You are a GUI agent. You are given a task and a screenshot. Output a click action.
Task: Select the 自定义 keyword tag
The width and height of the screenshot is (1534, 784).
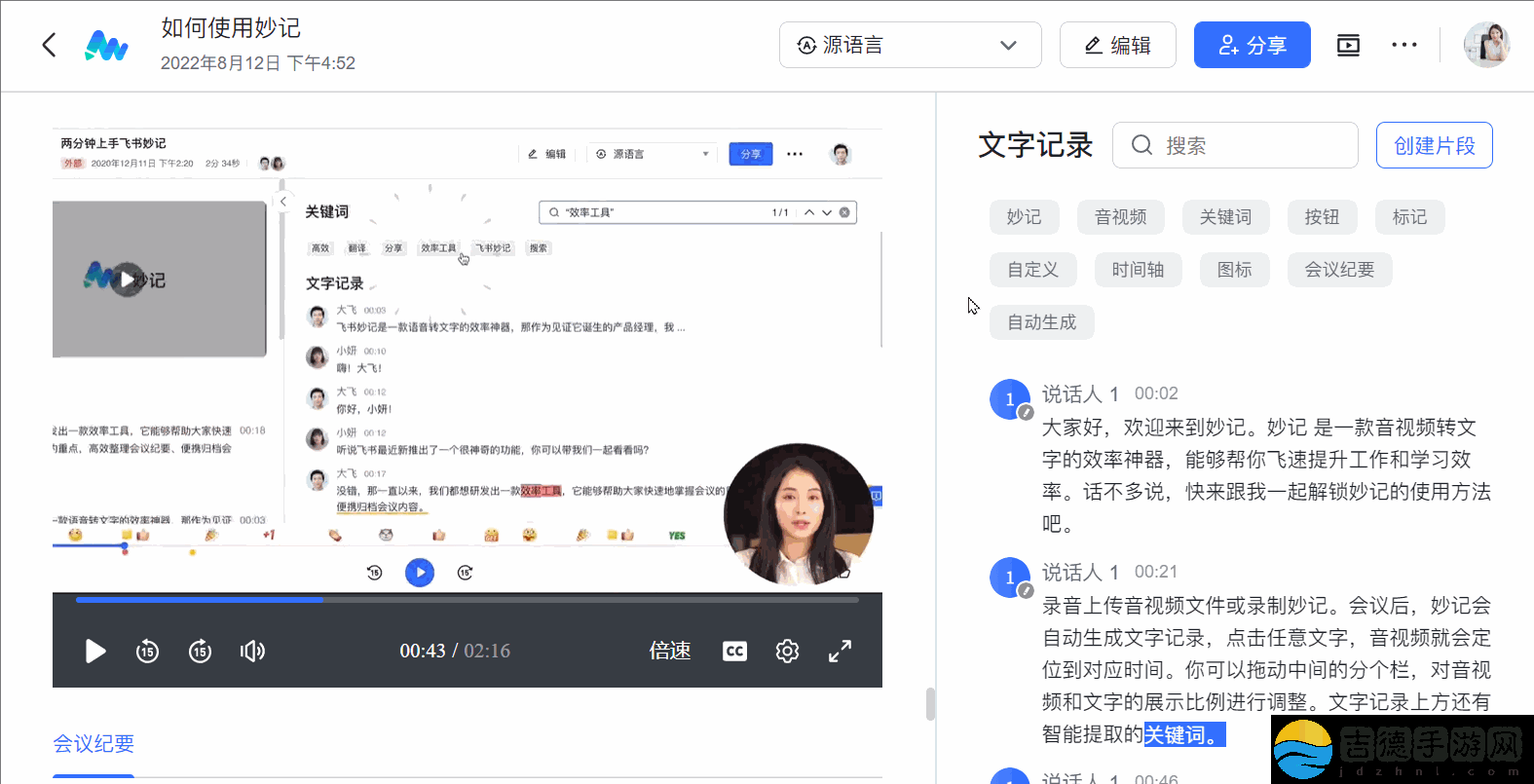click(x=1032, y=270)
